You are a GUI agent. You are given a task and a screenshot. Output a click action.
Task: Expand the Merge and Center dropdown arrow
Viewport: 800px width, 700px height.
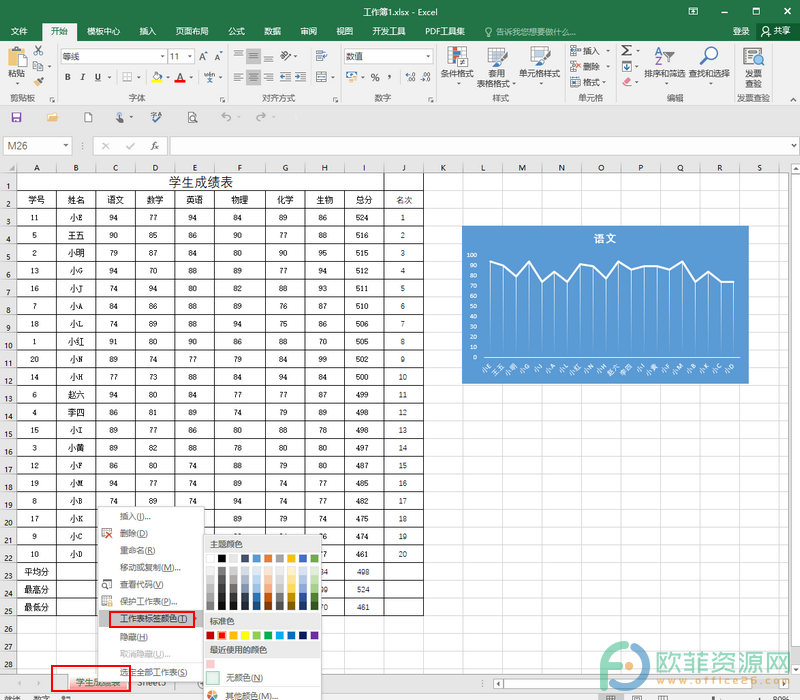333,78
